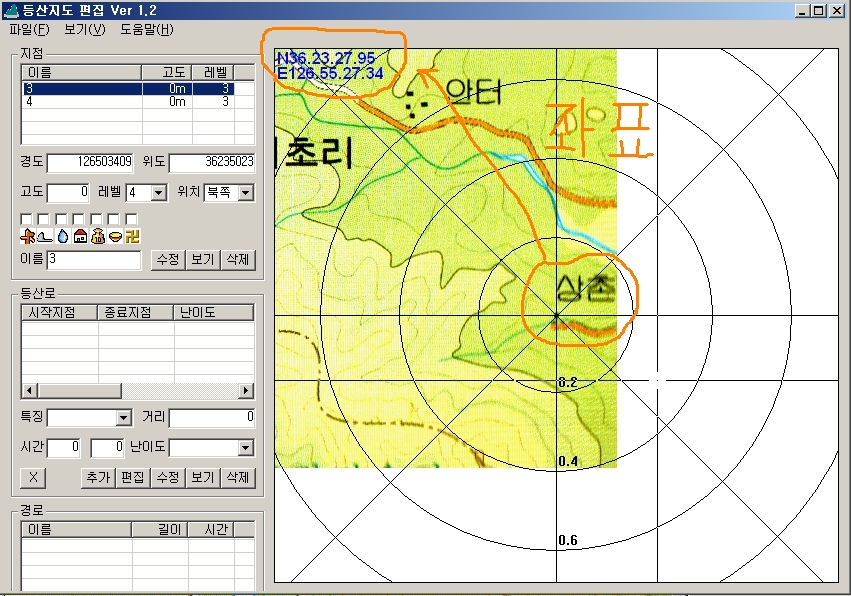Click the 보기 button in the 지점 panel
This screenshot has width=851, height=596.
tap(202, 259)
